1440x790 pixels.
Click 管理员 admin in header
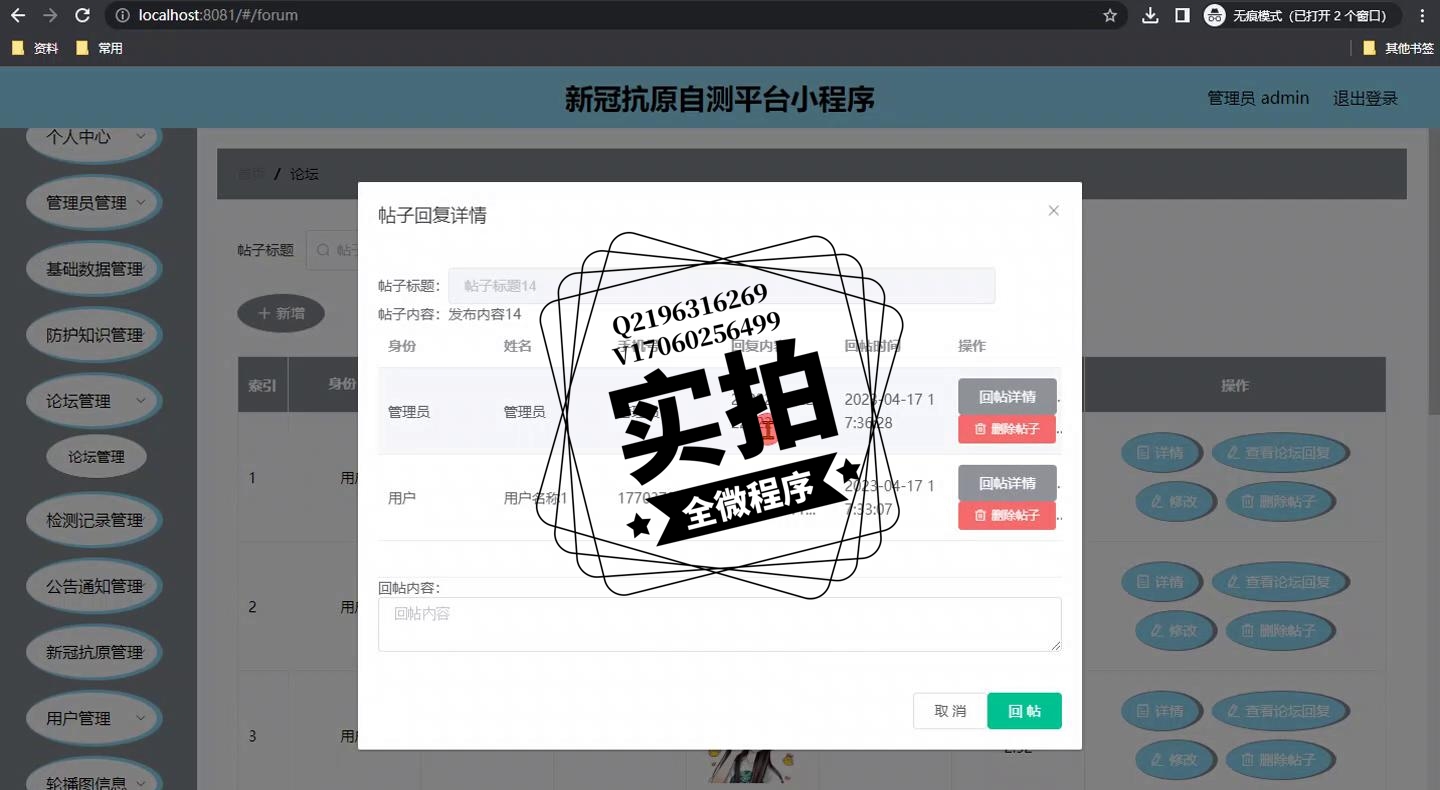[x=1258, y=98]
